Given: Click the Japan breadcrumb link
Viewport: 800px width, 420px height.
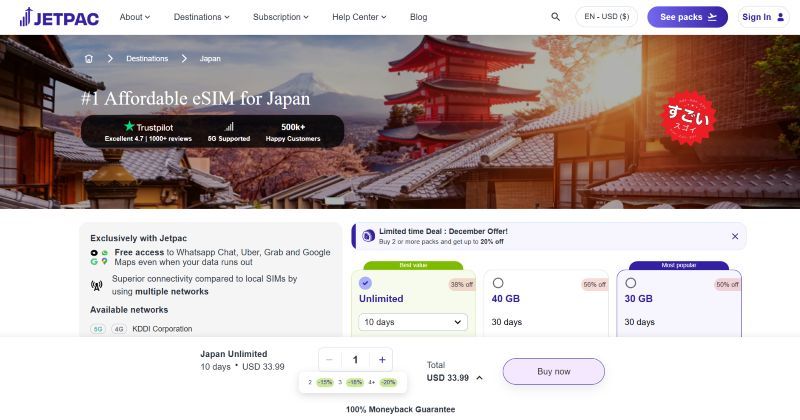Looking at the screenshot, I should coord(210,59).
